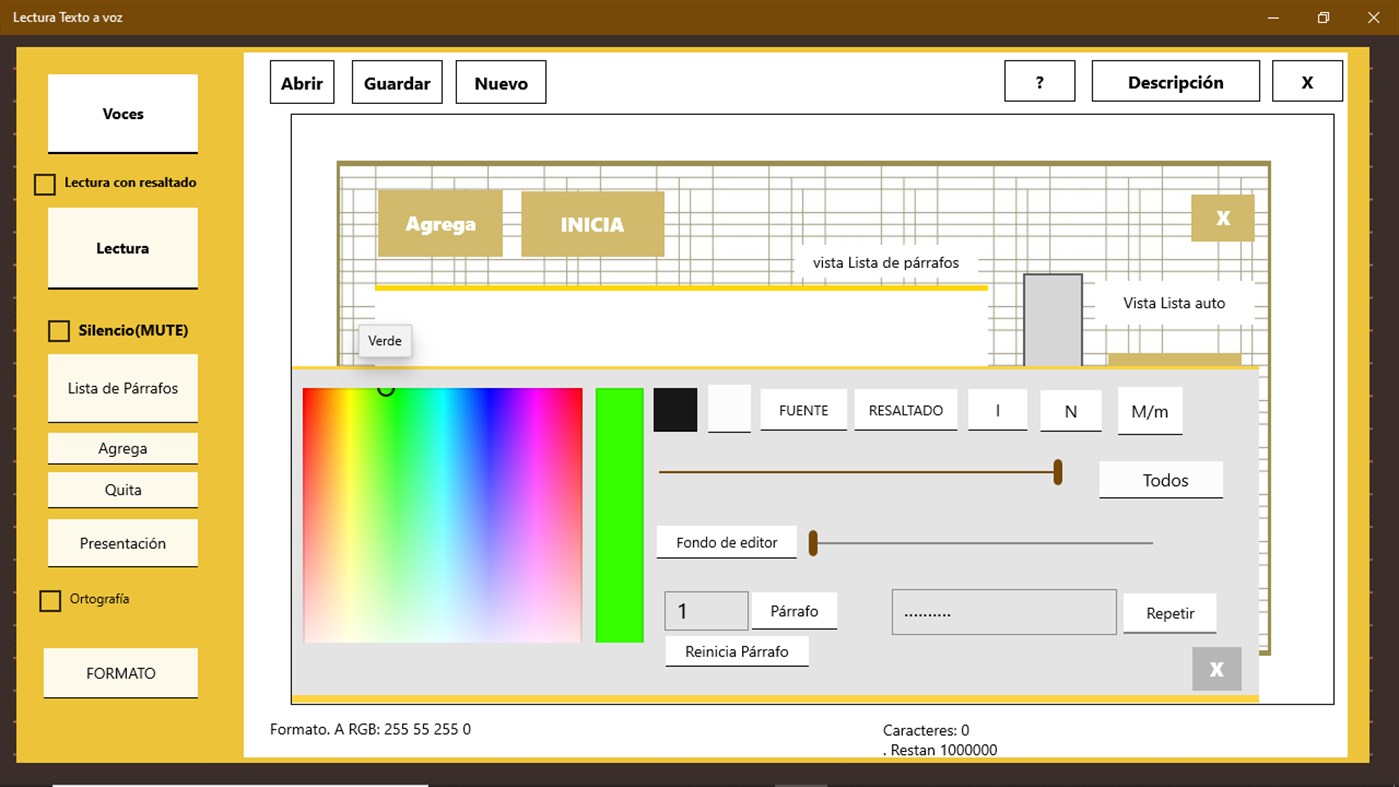Toggle italic formatting with the I button
This screenshot has height=787, width=1399.
(997, 410)
